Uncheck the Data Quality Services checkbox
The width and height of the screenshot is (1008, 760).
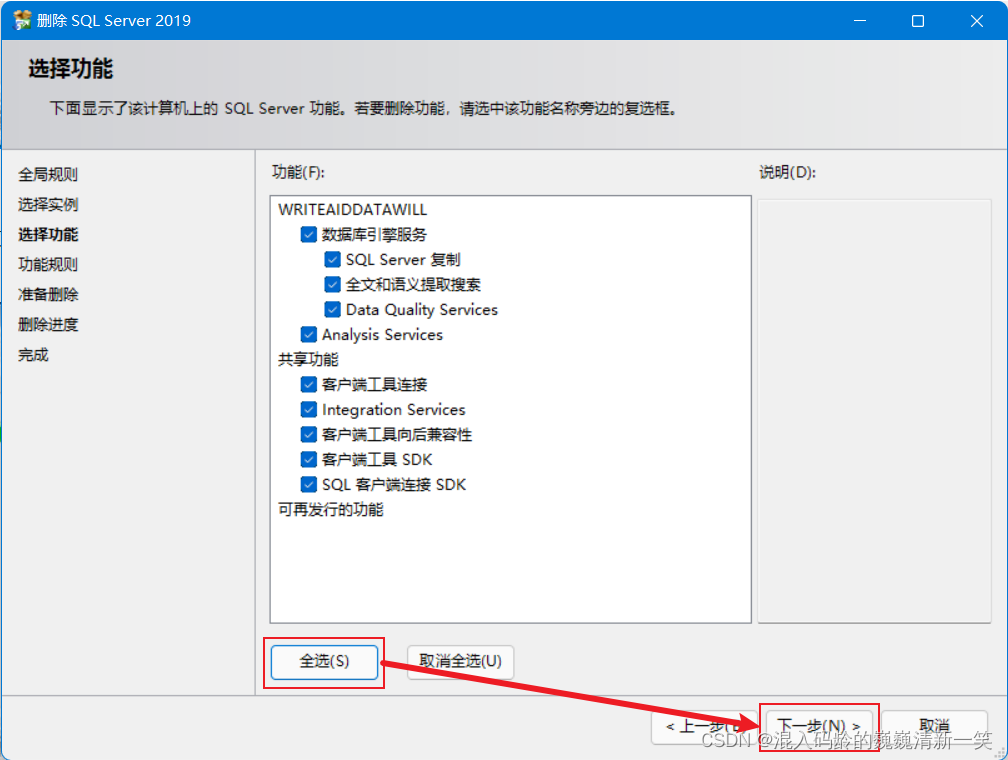332,310
